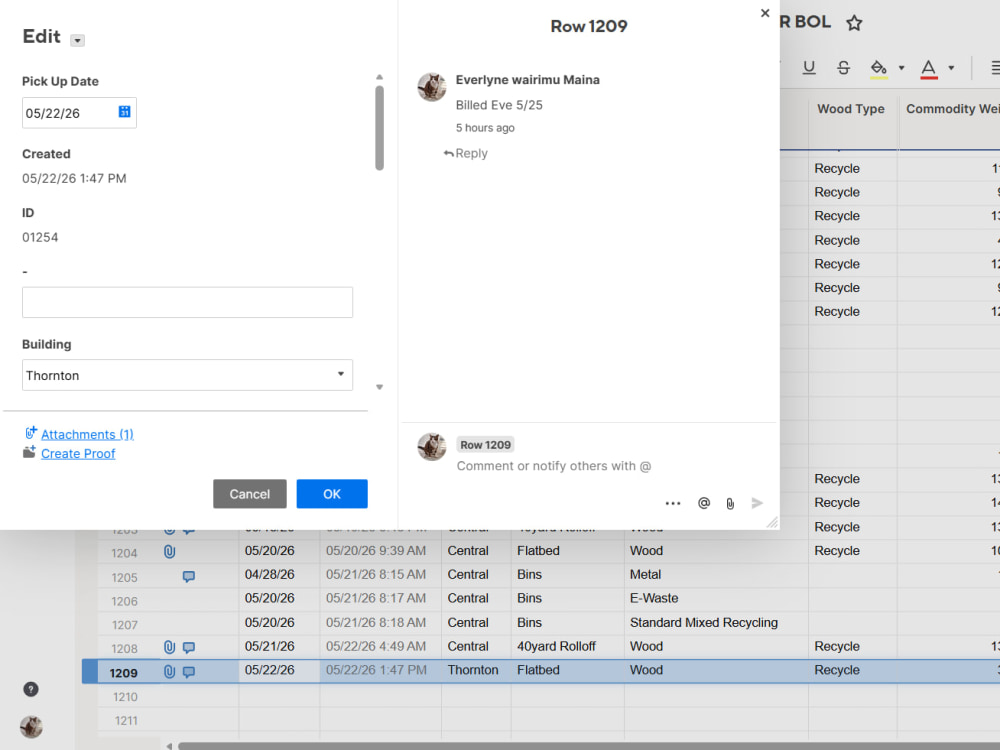Click the Create Proof link
This screenshot has width=1000, height=750.
click(x=78, y=453)
